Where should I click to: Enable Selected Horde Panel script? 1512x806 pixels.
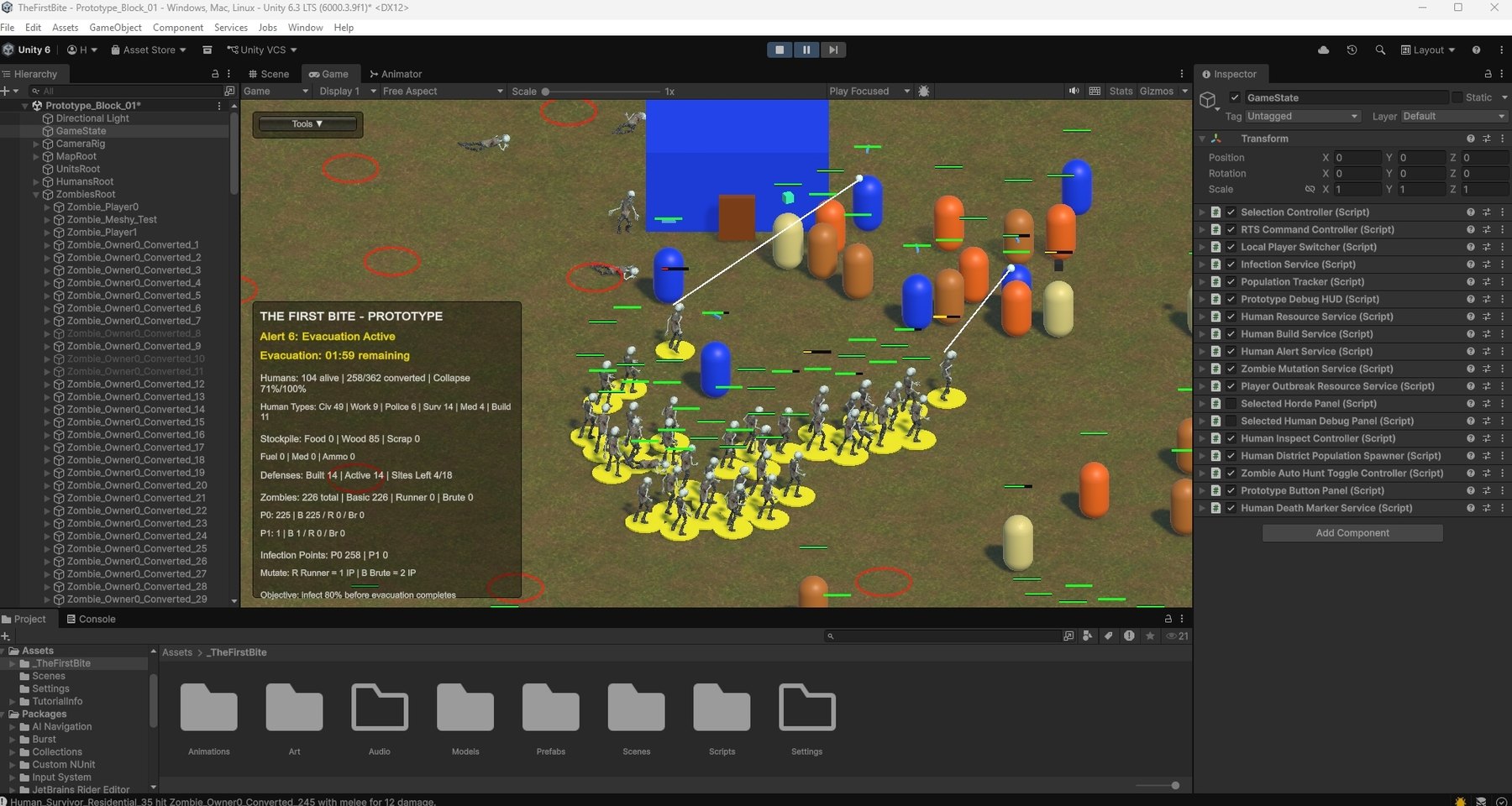pos(1231,404)
